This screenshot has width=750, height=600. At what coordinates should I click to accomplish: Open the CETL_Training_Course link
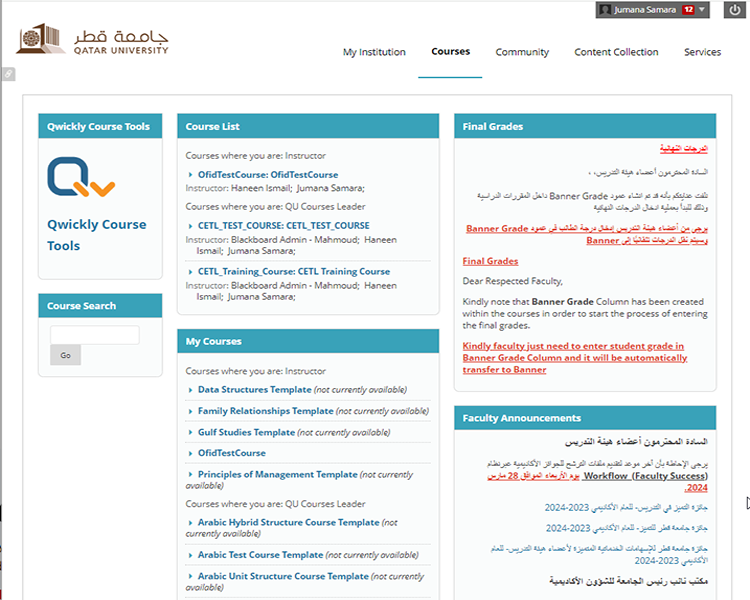click(294, 271)
